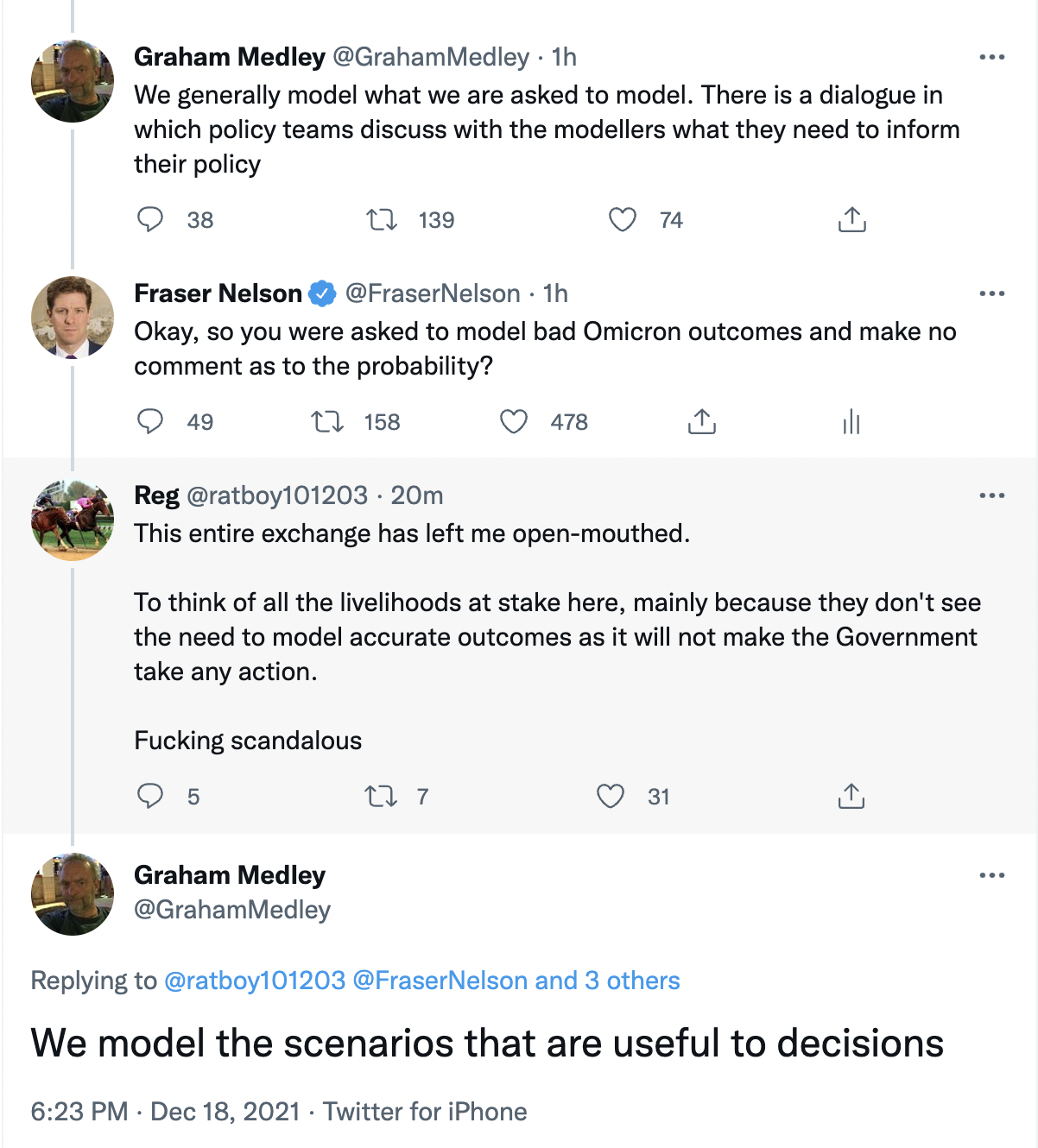Open the @ratboy101203 mention link
Viewport: 1038px width, 1148px height.
(255, 981)
